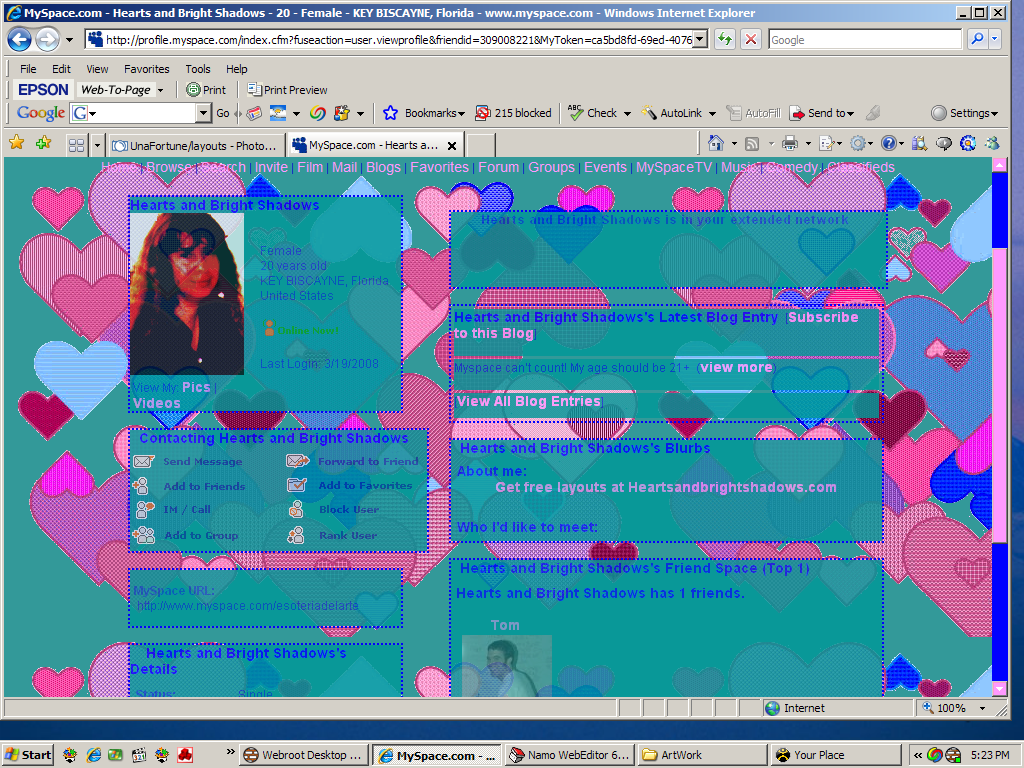Open the View menu
Screen dimensions: 1024x768
tap(97, 69)
